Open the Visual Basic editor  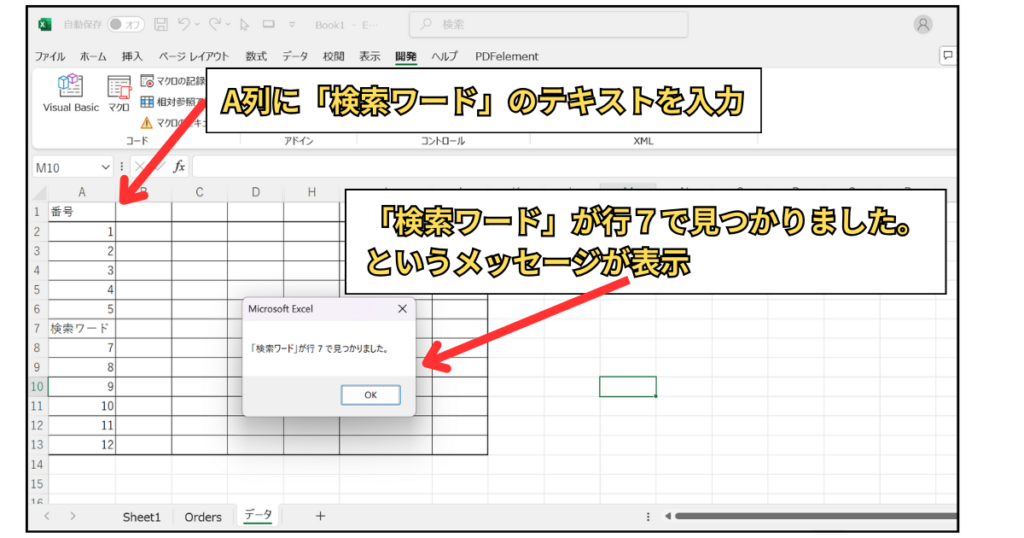(x=70, y=92)
